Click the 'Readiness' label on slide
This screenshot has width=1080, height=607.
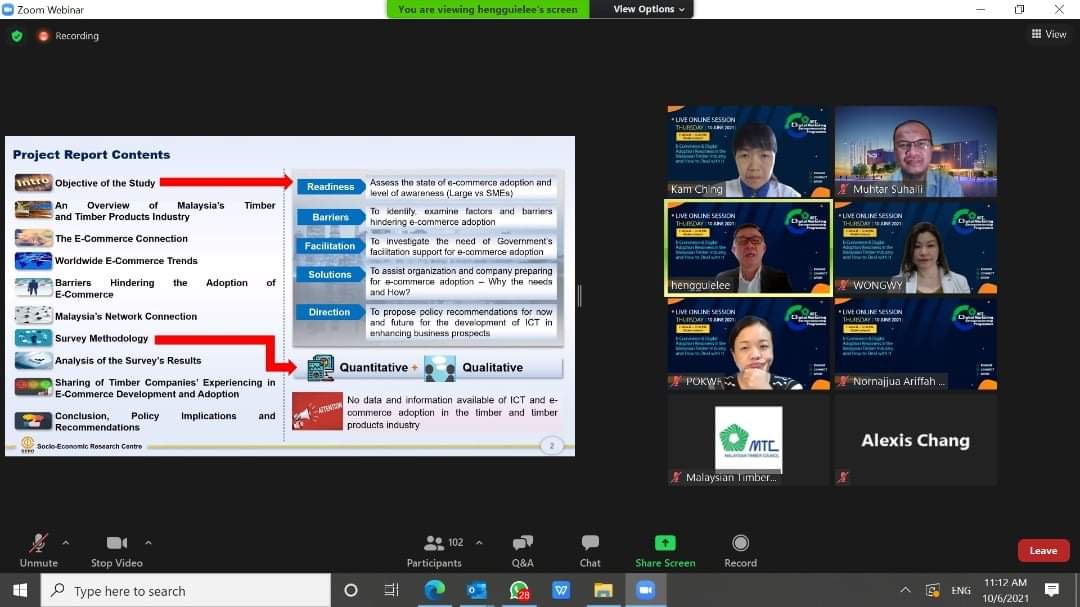tap(330, 187)
